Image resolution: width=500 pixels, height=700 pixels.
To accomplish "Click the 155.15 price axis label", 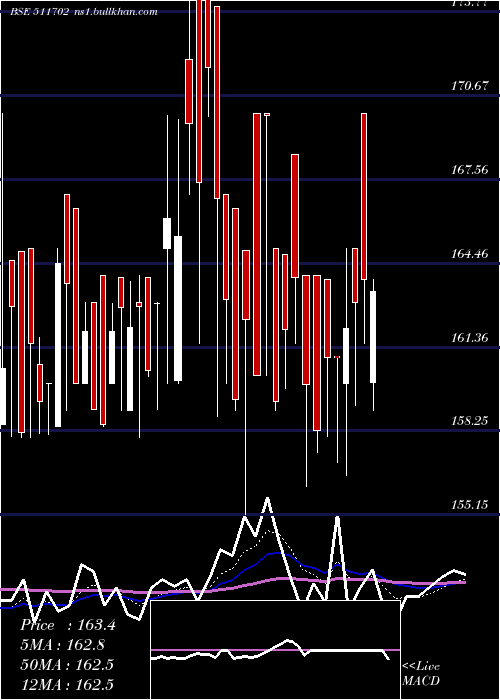I will pos(470,504).
